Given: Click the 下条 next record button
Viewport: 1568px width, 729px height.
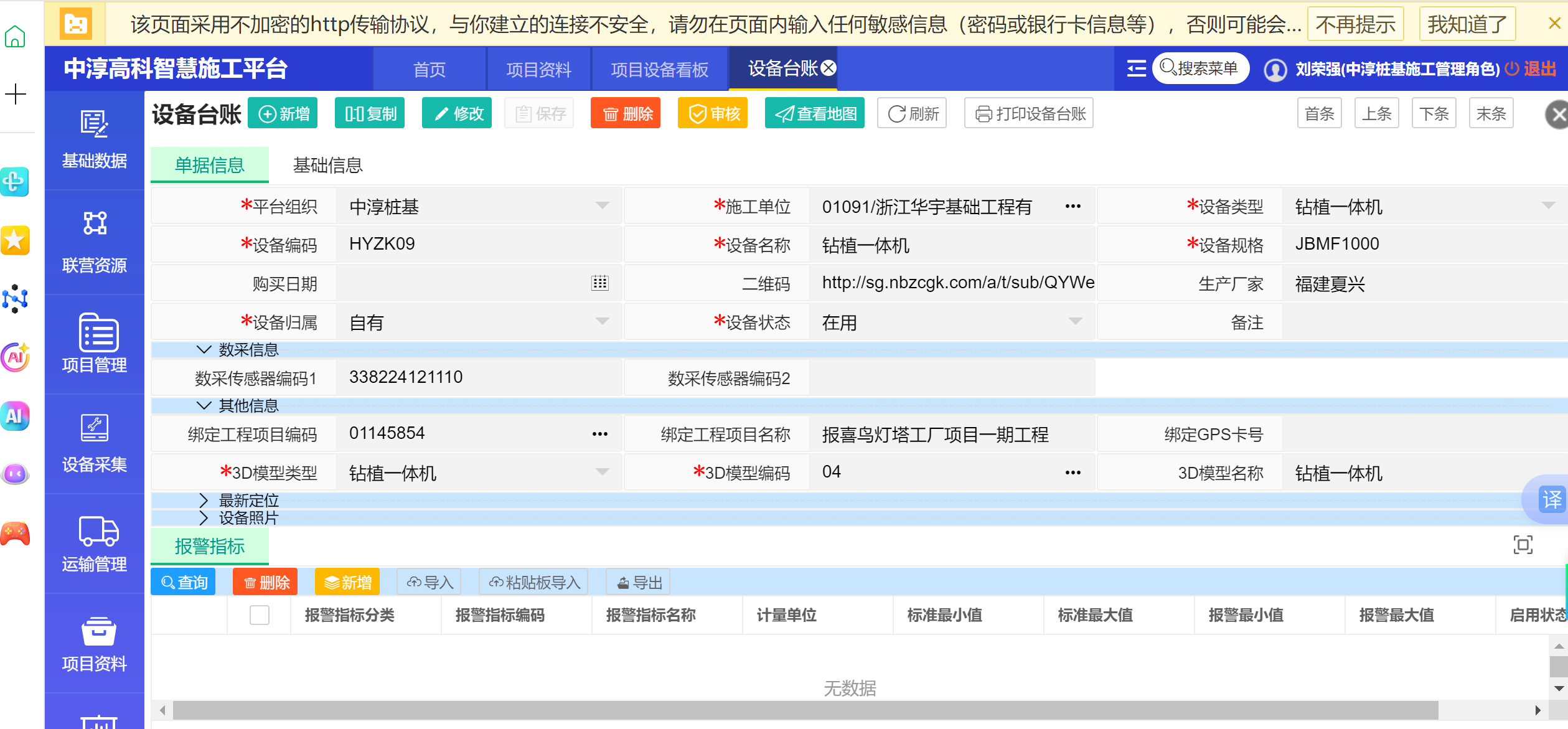Looking at the screenshot, I should pyautogui.click(x=1434, y=113).
